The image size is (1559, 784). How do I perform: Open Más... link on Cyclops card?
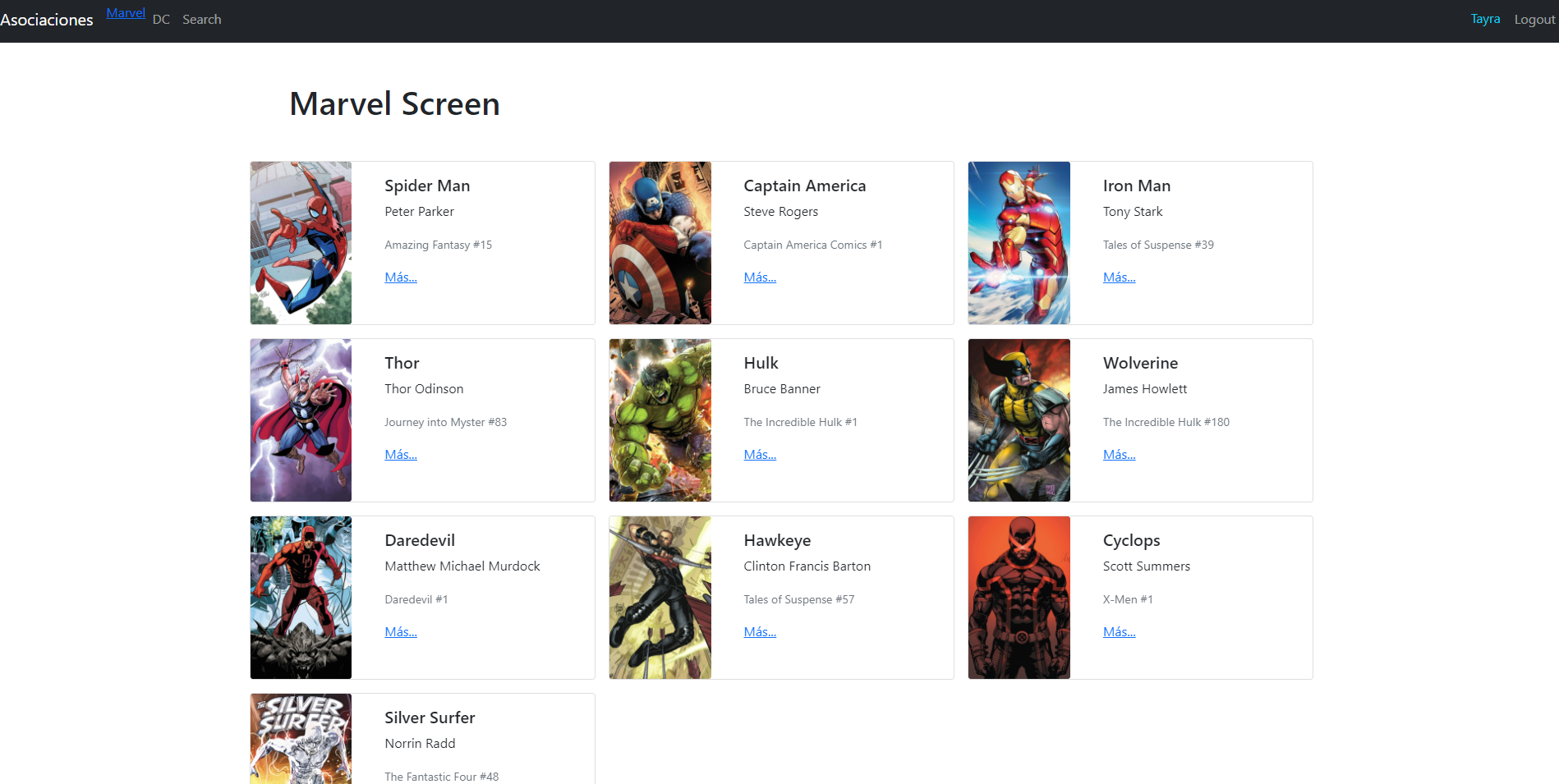coord(1120,632)
